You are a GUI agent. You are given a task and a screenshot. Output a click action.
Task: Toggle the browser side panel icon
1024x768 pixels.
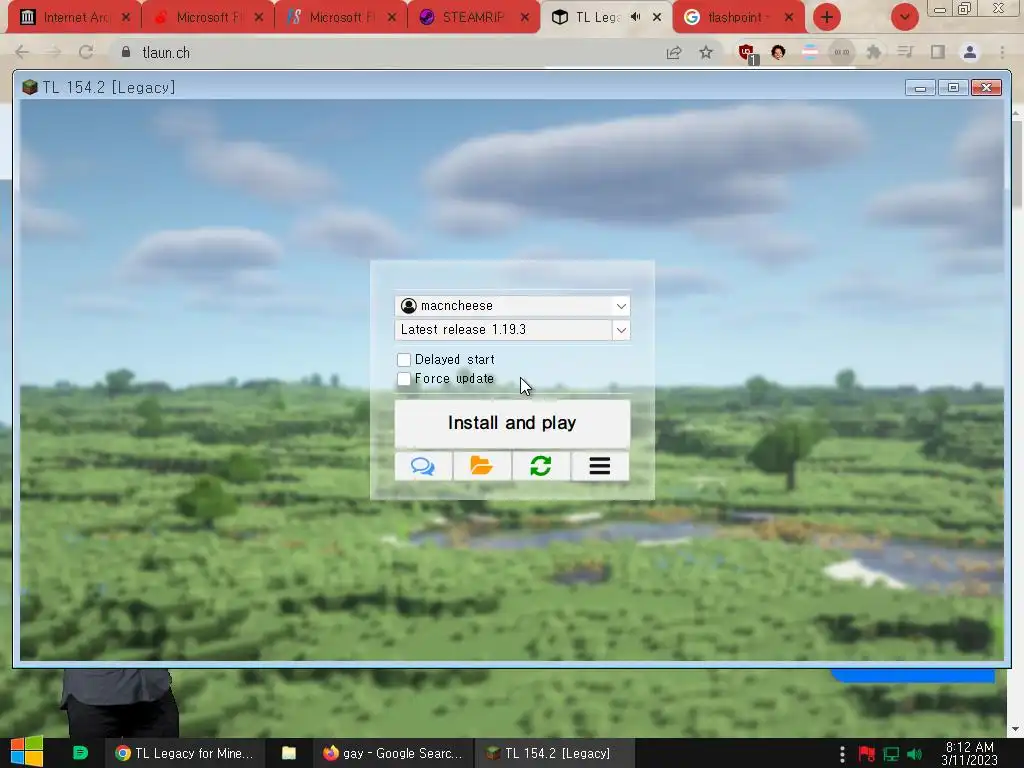(938, 52)
